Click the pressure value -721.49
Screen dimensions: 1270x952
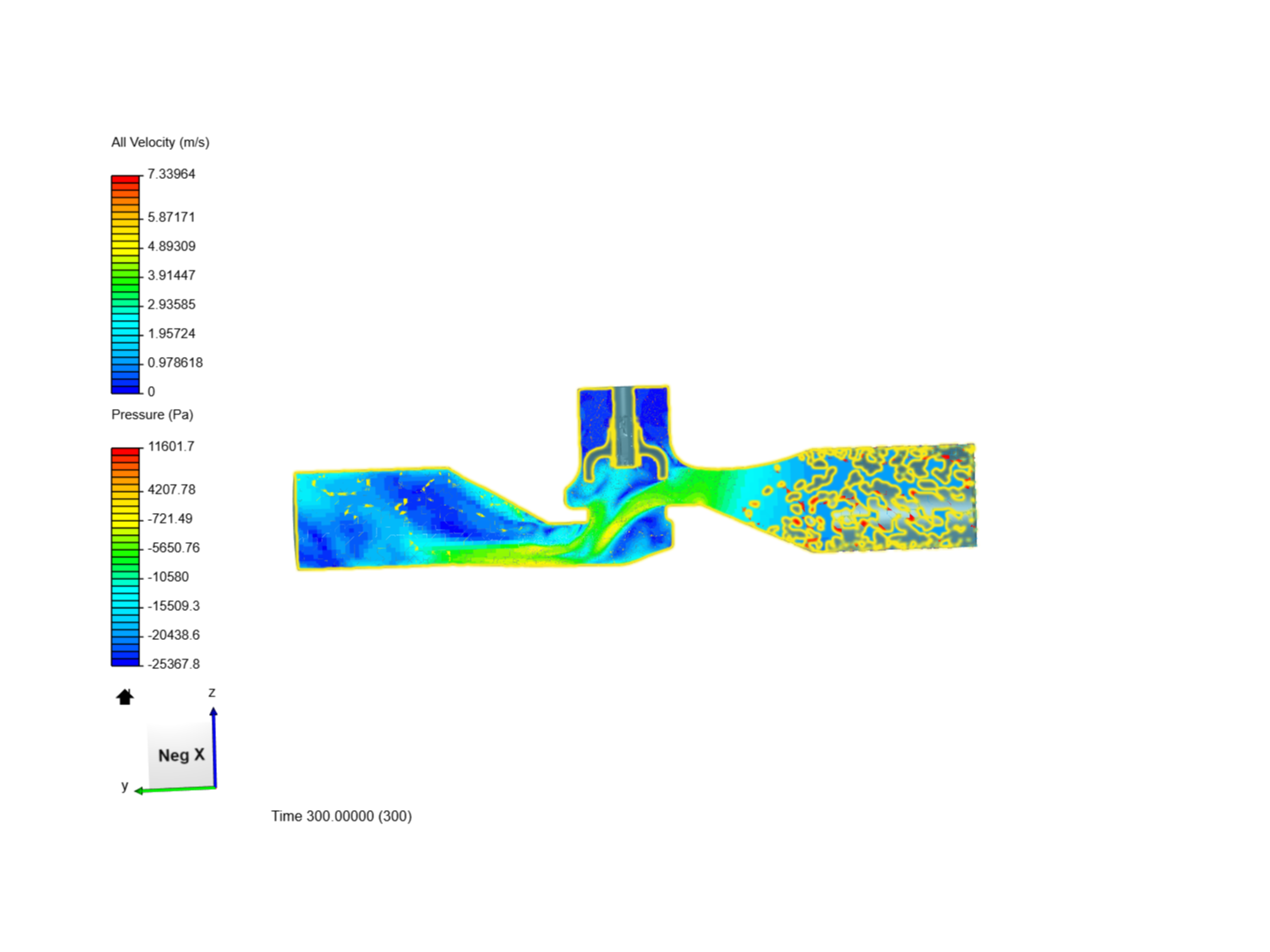(x=169, y=518)
